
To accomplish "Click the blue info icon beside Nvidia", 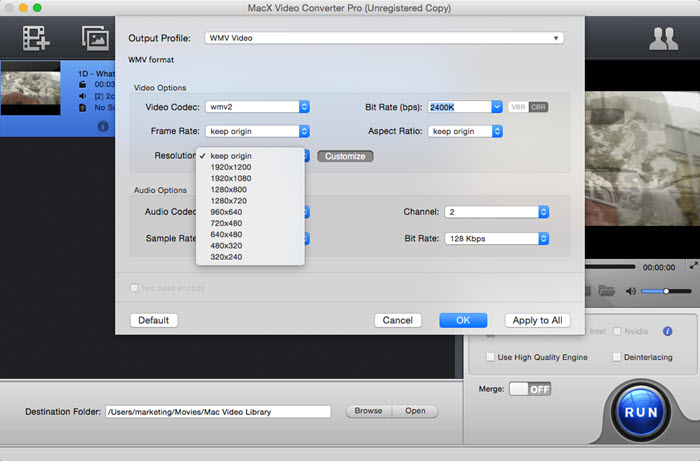I will click(667, 331).
